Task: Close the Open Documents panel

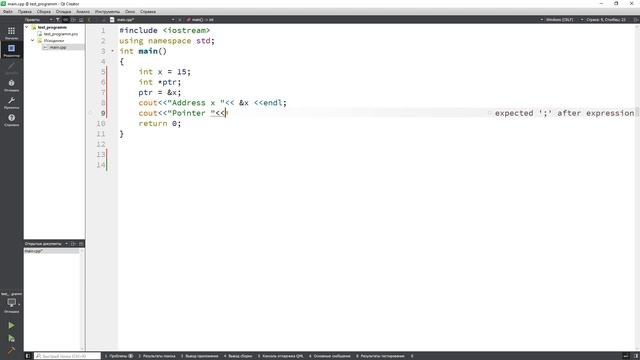Action: (x=81, y=244)
